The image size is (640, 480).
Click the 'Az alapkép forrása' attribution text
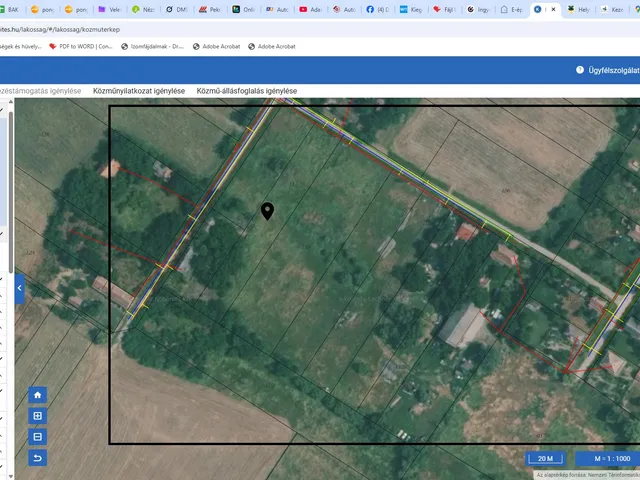588,475
